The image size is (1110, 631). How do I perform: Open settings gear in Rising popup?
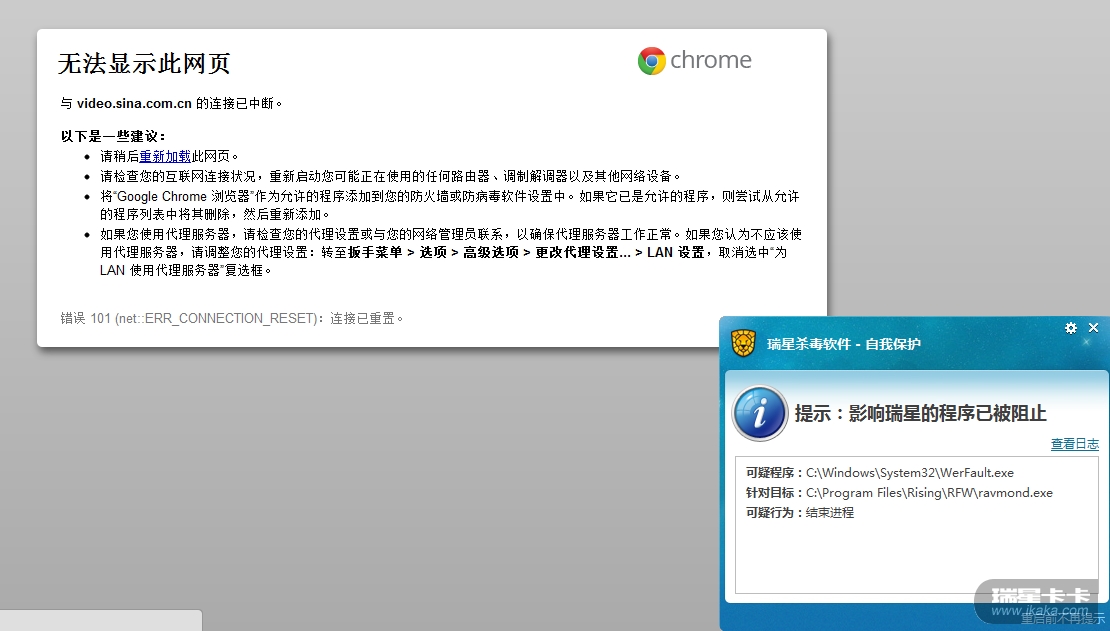pyautogui.click(x=1070, y=328)
